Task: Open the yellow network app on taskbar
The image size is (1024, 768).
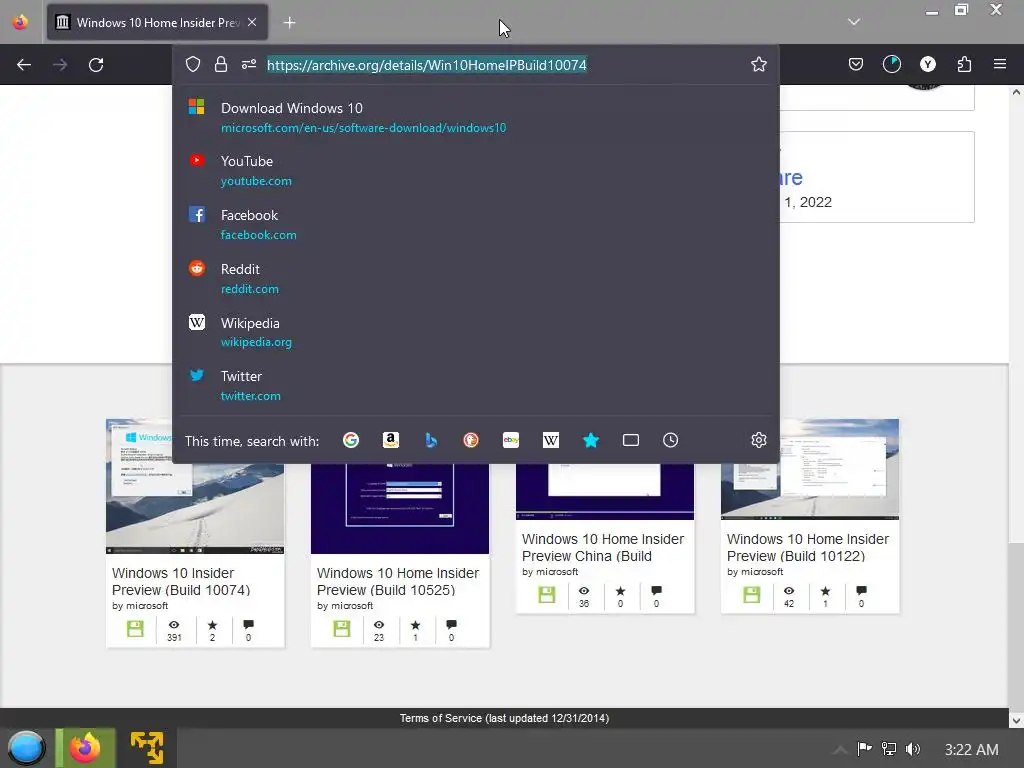Action: tap(147, 748)
